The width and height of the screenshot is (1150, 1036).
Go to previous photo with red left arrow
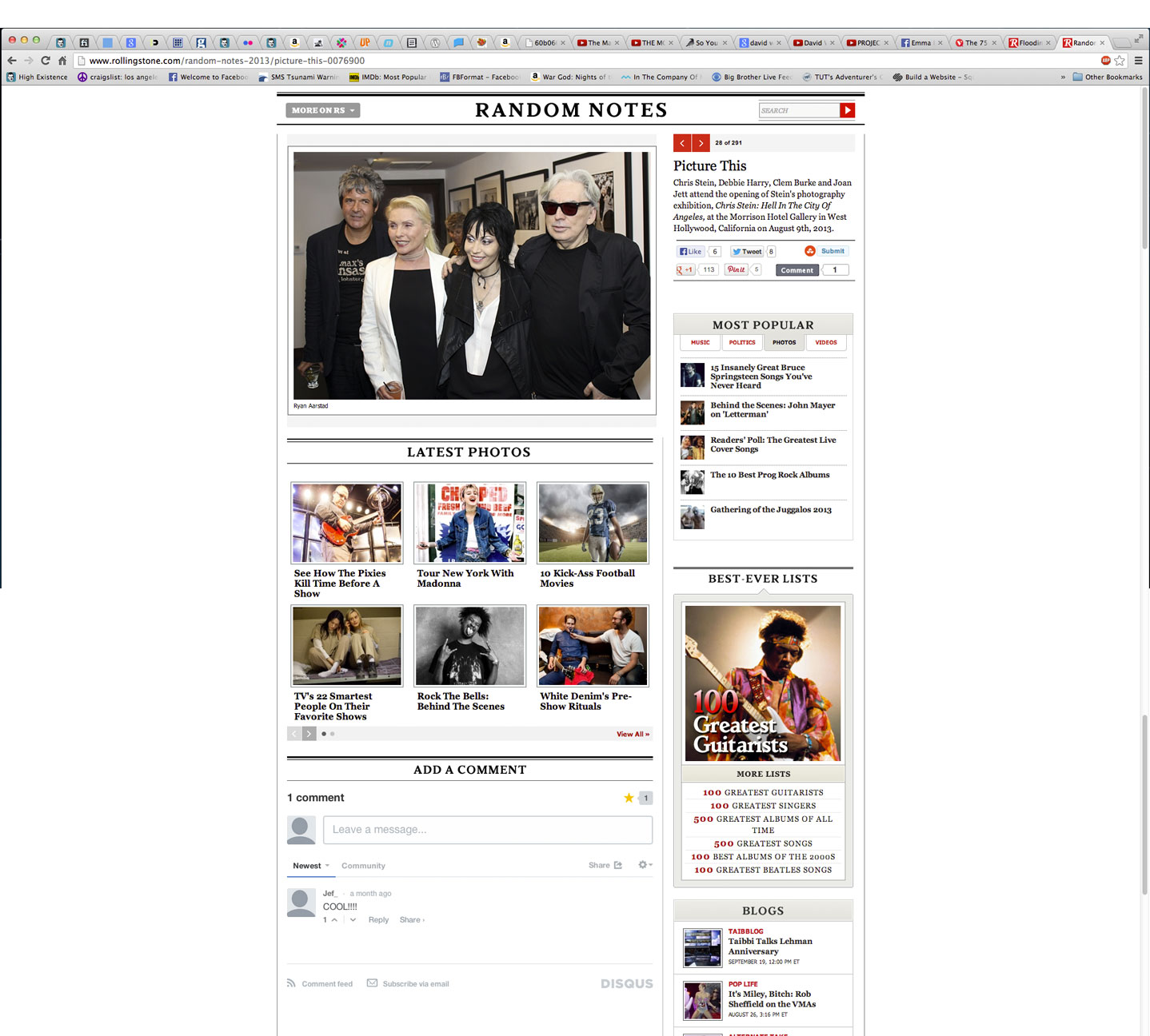682,143
